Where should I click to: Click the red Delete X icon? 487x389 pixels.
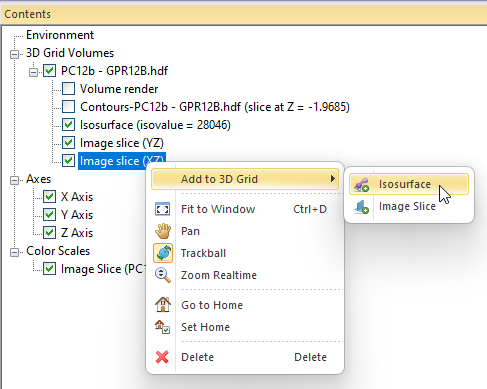click(x=162, y=357)
